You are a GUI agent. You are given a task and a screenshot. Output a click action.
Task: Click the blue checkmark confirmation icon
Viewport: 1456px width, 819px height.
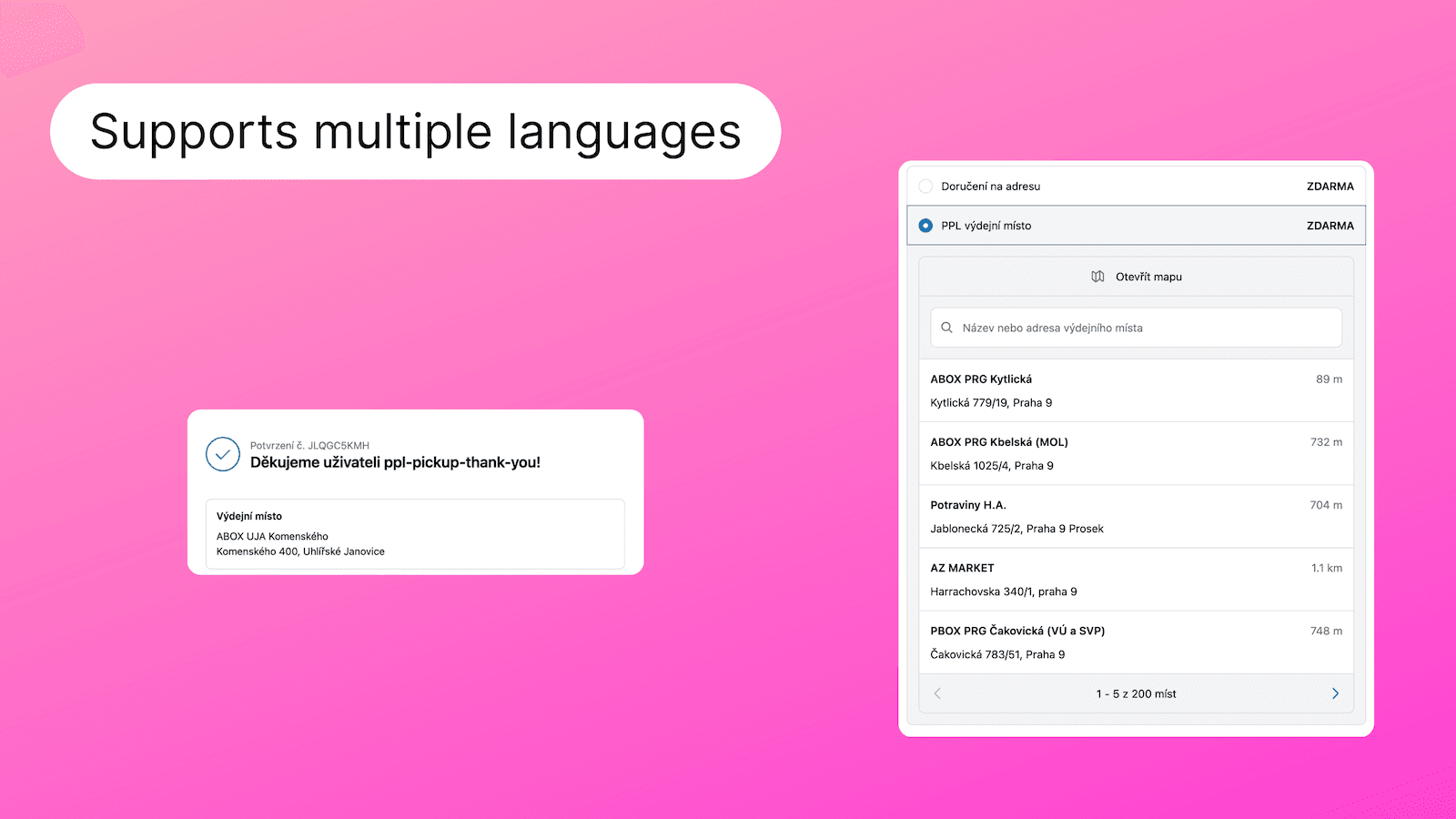pos(222,453)
